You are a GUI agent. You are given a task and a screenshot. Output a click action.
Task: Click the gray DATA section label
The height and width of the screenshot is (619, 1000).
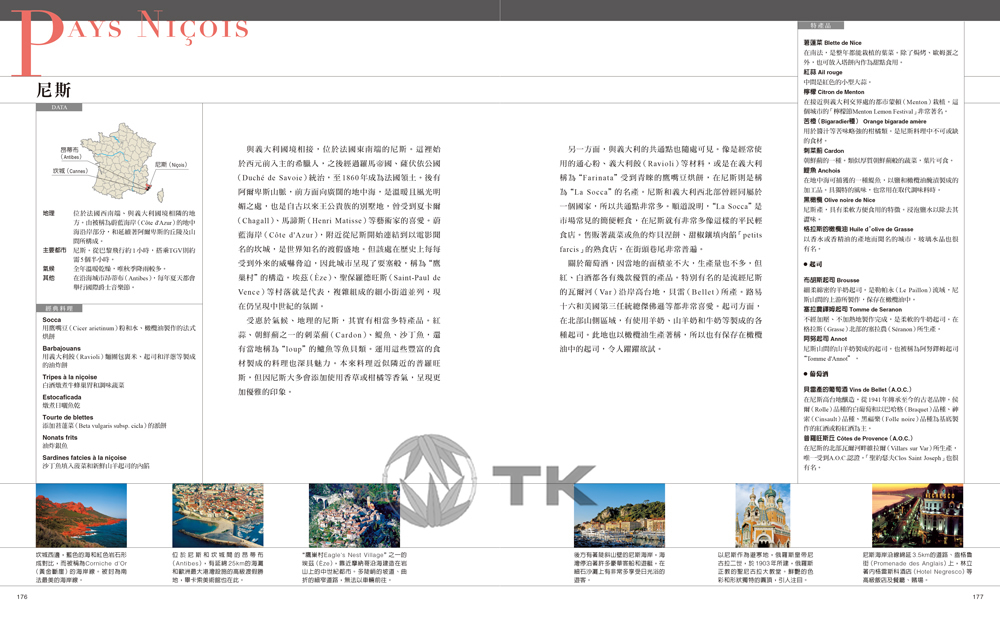(x=59, y=107)
